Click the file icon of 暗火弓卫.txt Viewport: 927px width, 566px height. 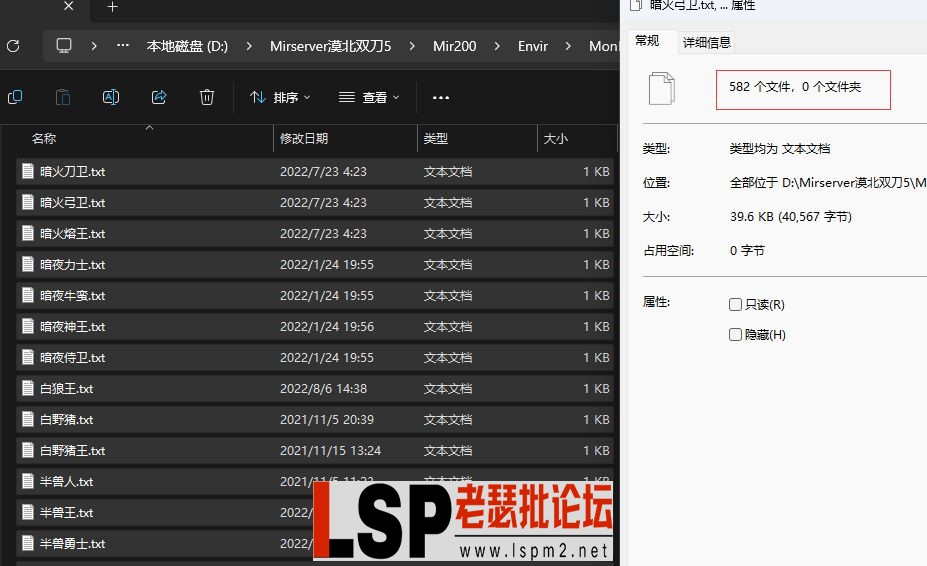[28, 202]
